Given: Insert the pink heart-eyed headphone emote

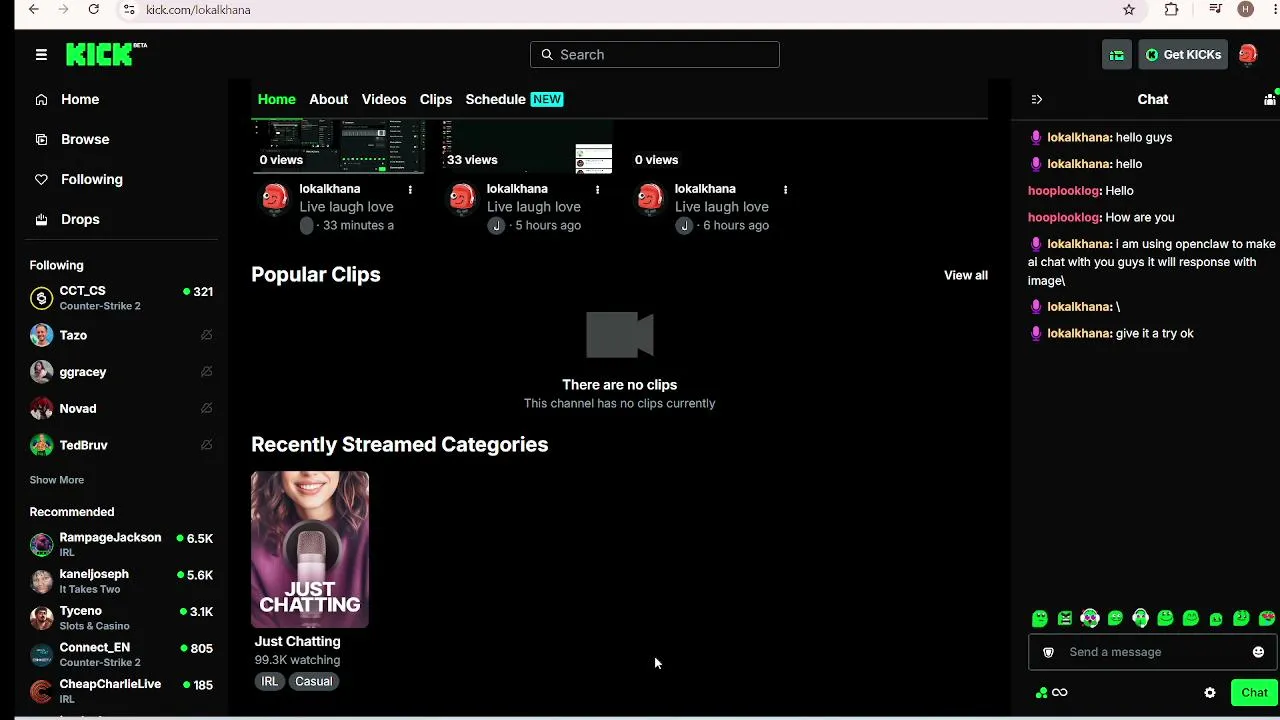Looking at the screenshot, I should 1090,619.
